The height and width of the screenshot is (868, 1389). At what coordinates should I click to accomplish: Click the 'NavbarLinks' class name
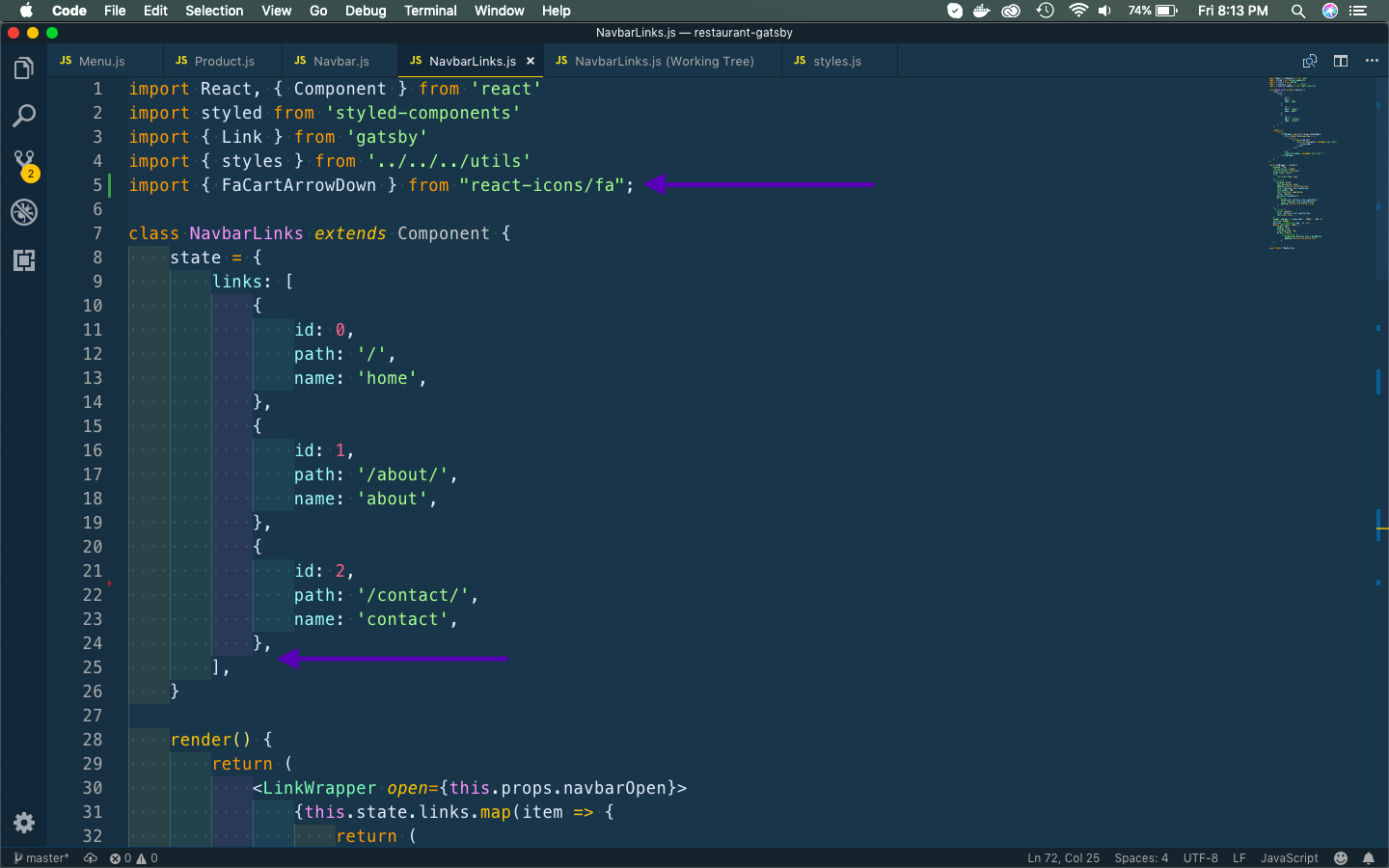pyautogui.click(x=246, y=233)
